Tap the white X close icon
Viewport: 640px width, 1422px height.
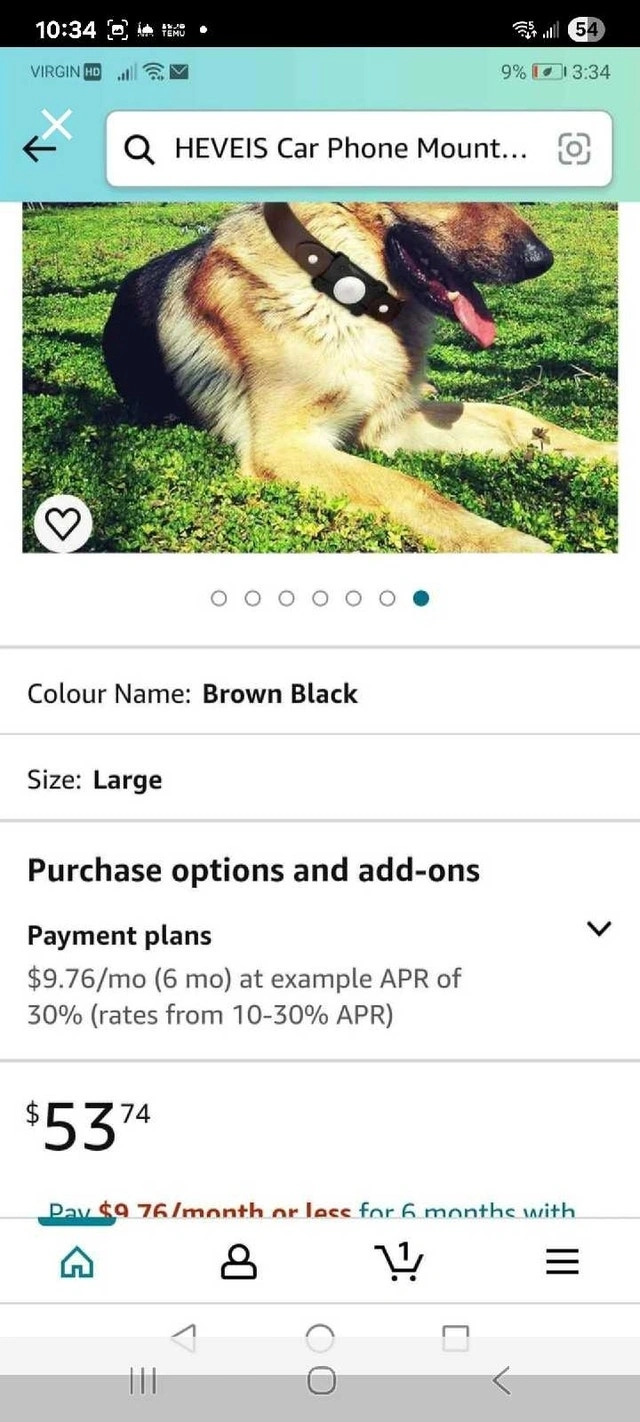click(58, 123)
